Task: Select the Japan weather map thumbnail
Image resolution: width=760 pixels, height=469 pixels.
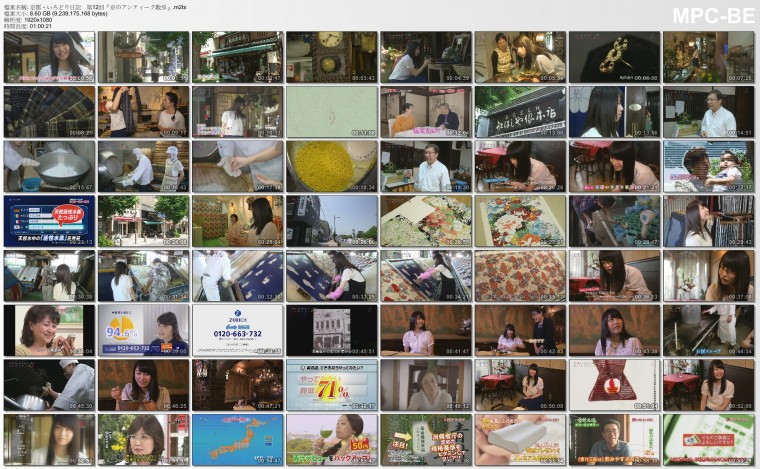Action: click(238, 440)
